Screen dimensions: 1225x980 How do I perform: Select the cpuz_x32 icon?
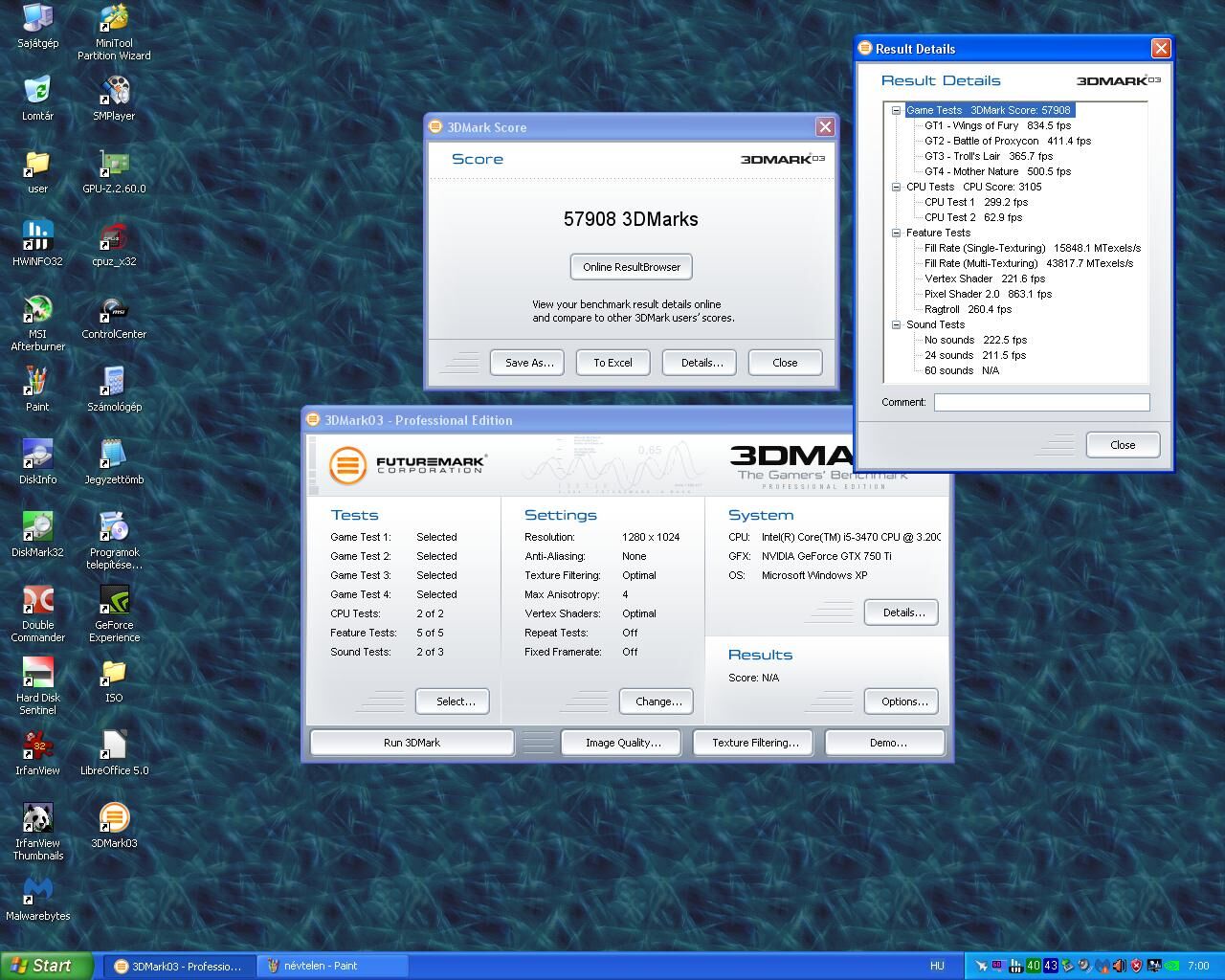coord(114,244)
